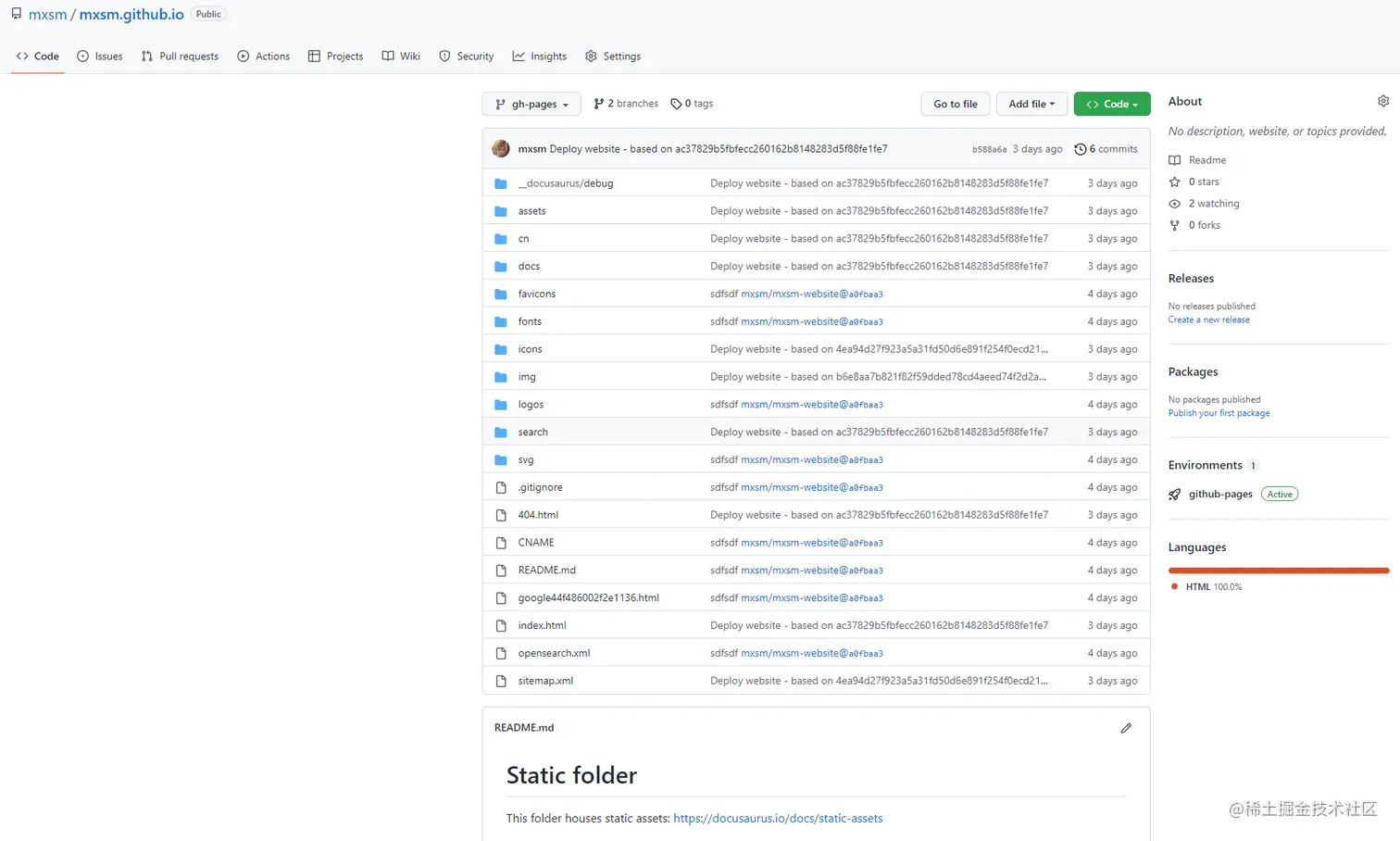The width and height of the screenshot is (1400, 841).
Task: Click the clock history icon beside 6 commits
Action: (x=1080, y=149)
